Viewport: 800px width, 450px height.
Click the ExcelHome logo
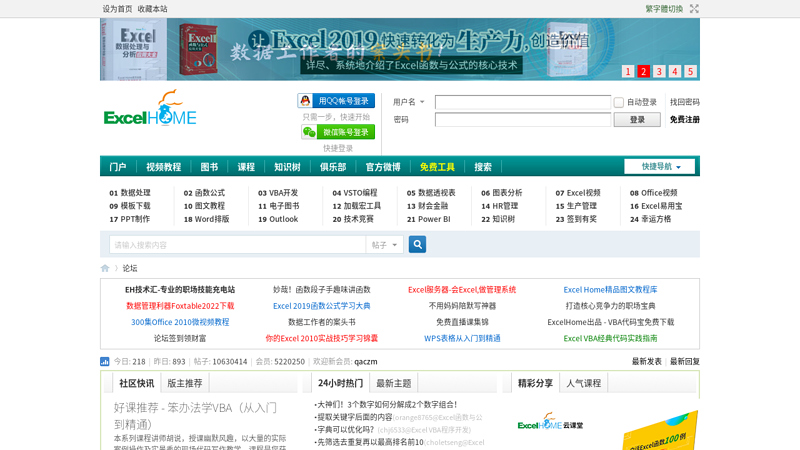[x=150, y=109]
